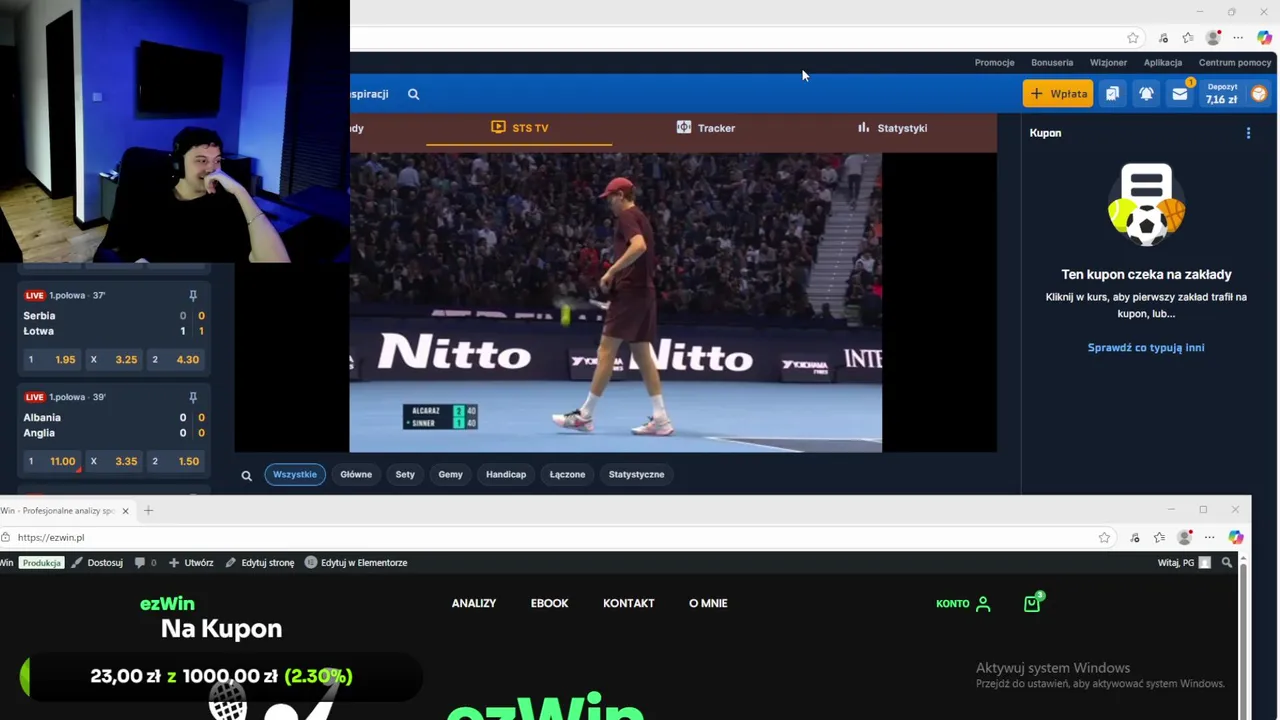Open shopping cart icon on ezWin site

click(1032, 603)
